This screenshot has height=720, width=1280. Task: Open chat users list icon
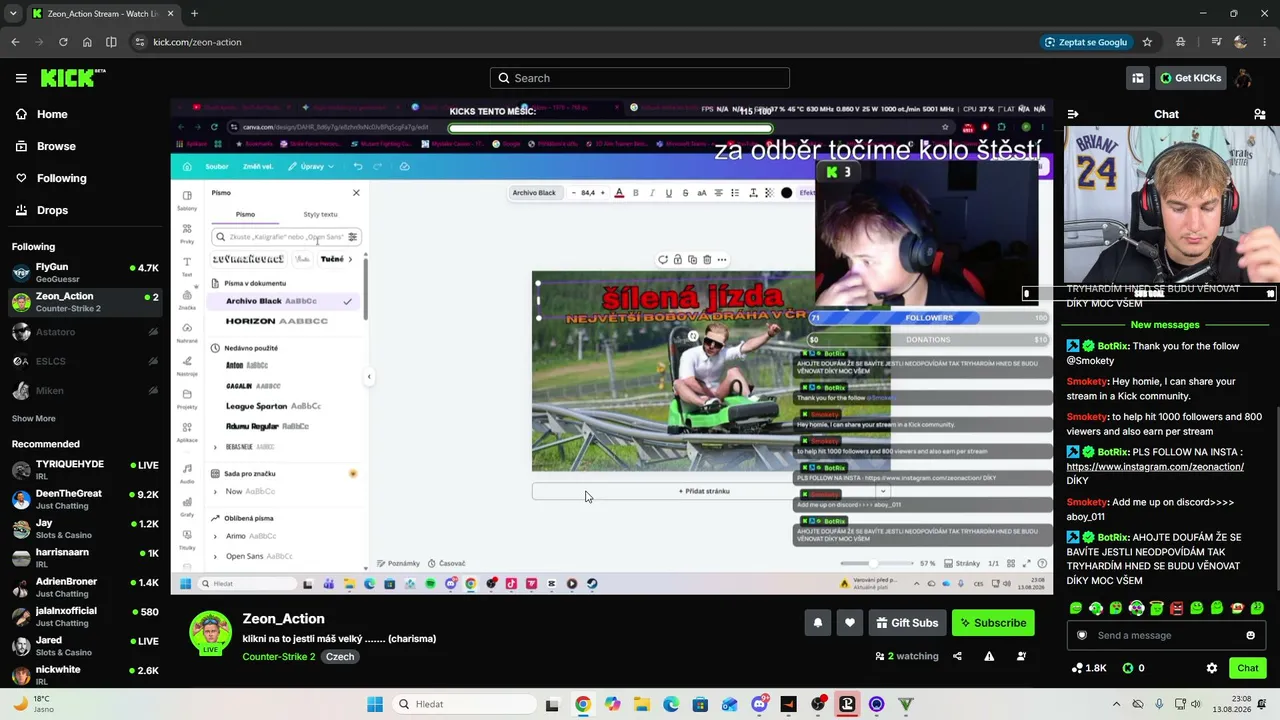pyautogui.click(x=1260, y=114)
